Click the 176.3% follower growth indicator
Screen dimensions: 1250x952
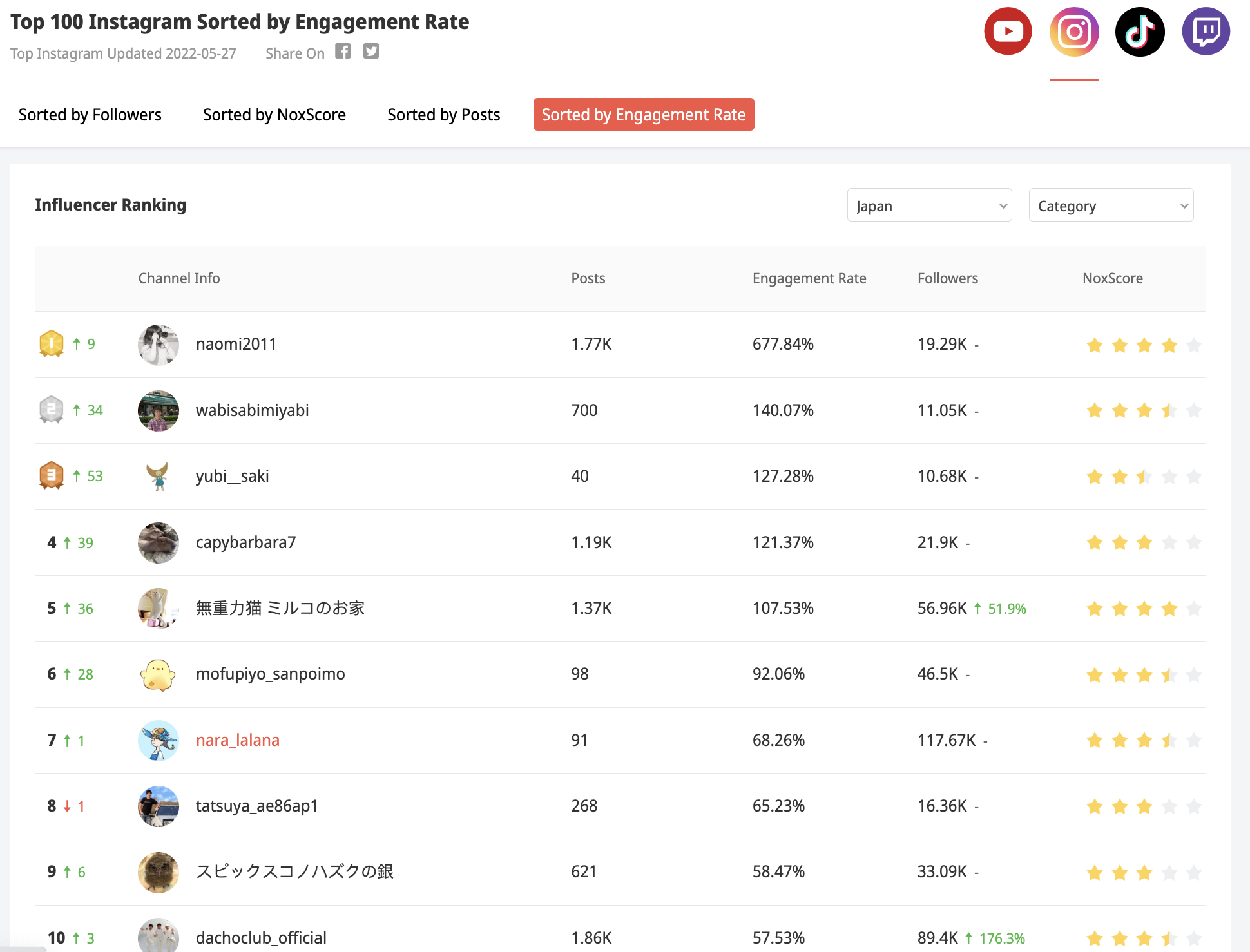995,938
